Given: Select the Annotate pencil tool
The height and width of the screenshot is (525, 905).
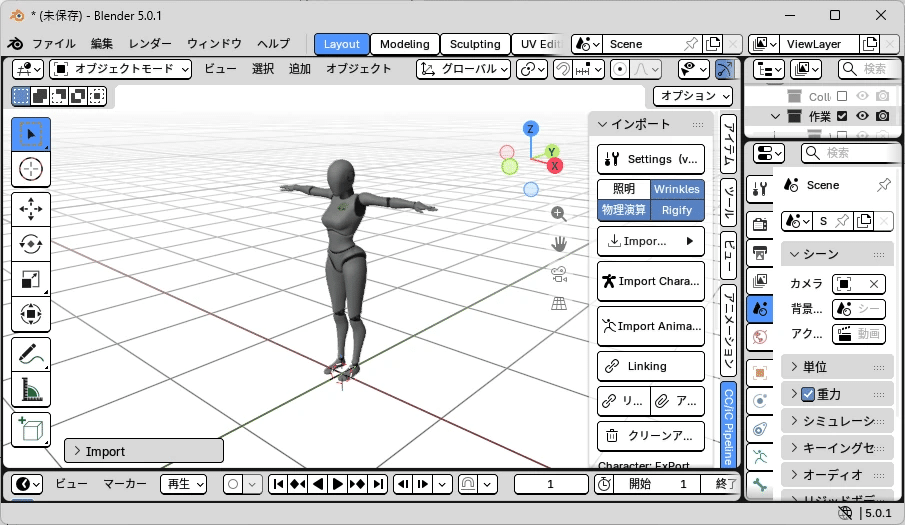Looking at the screenshot, I should pos(31,354).
